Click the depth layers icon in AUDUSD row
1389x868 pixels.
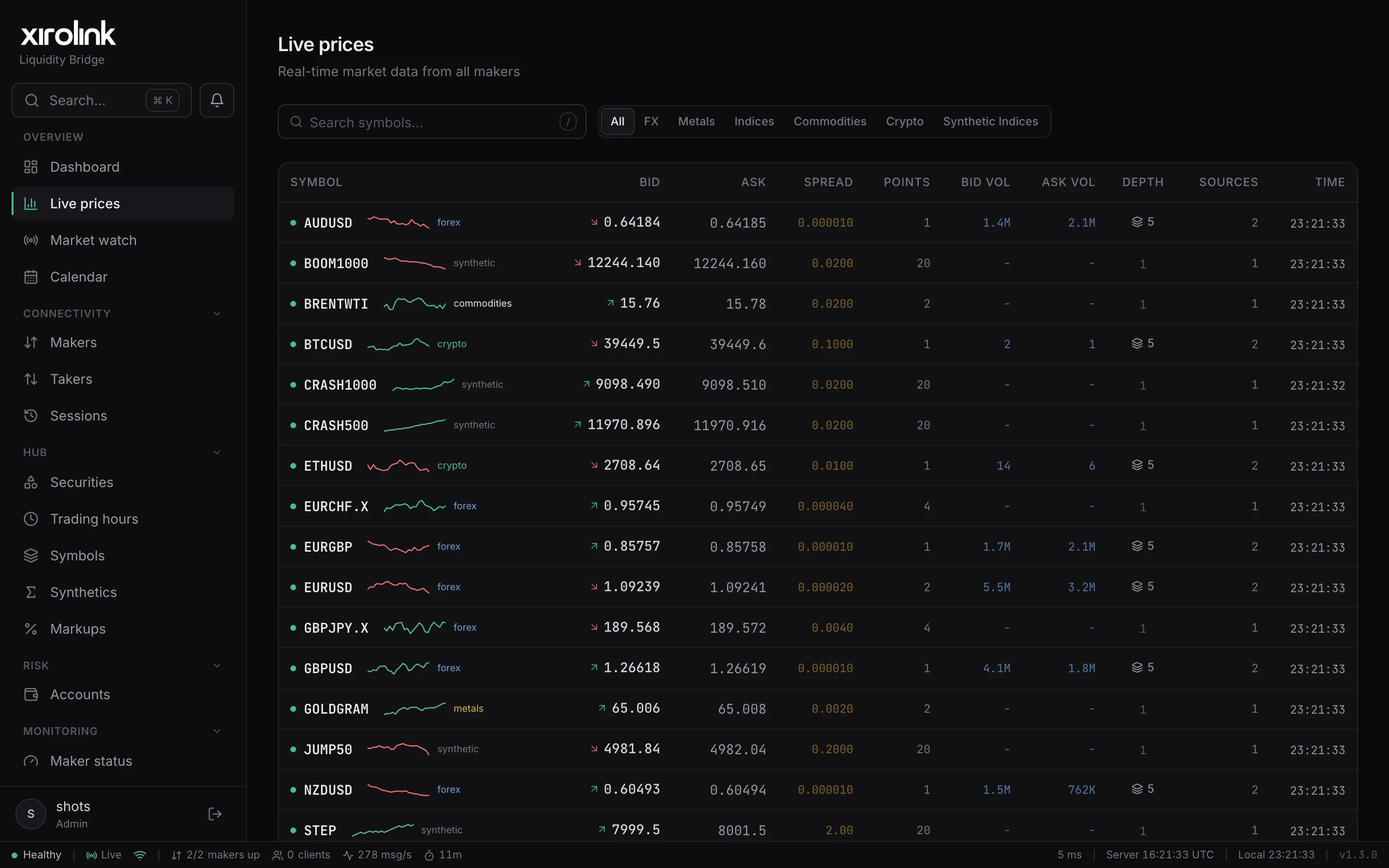point(1137,222)
